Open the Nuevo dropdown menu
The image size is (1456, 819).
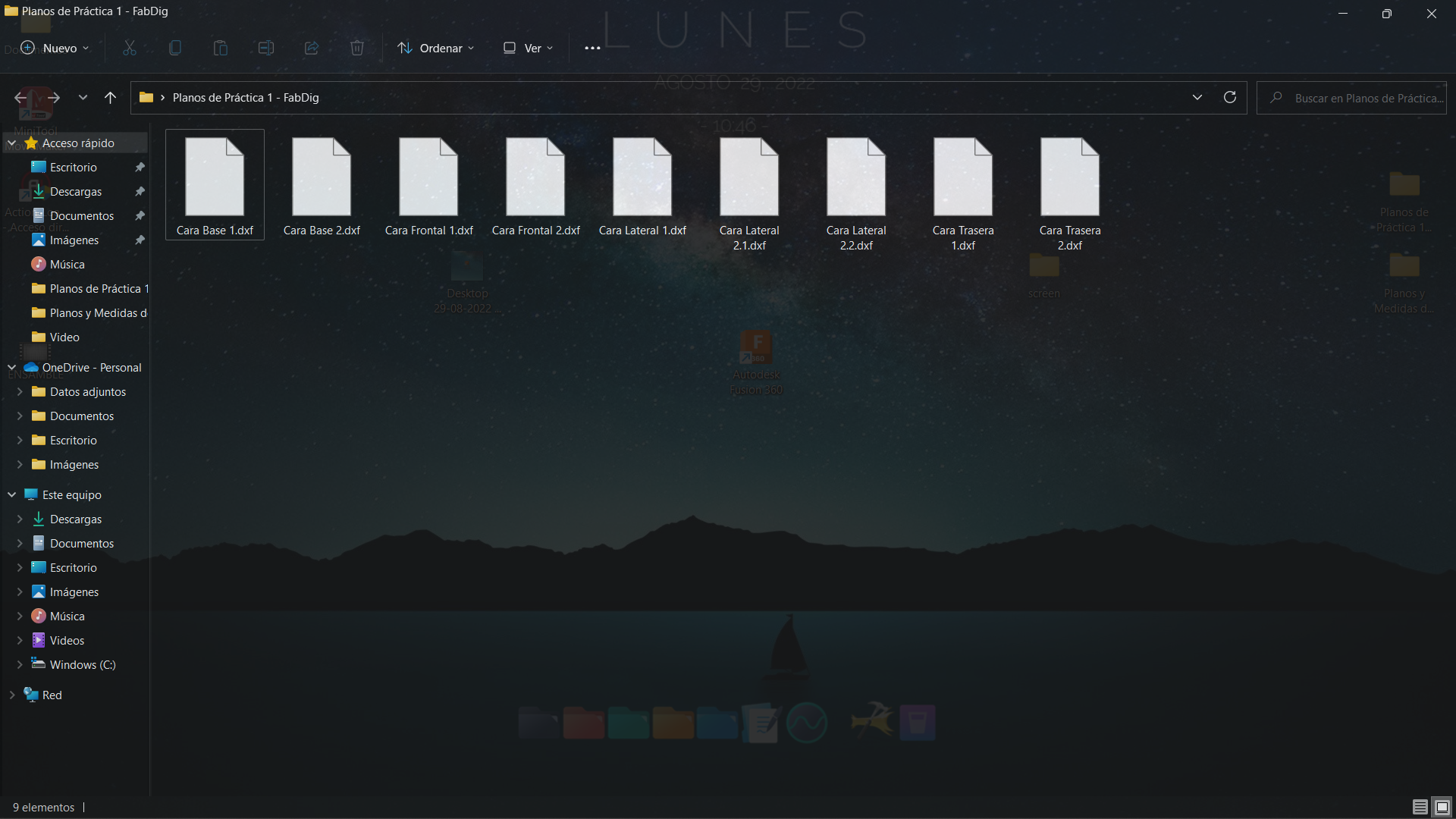point(55,48)
